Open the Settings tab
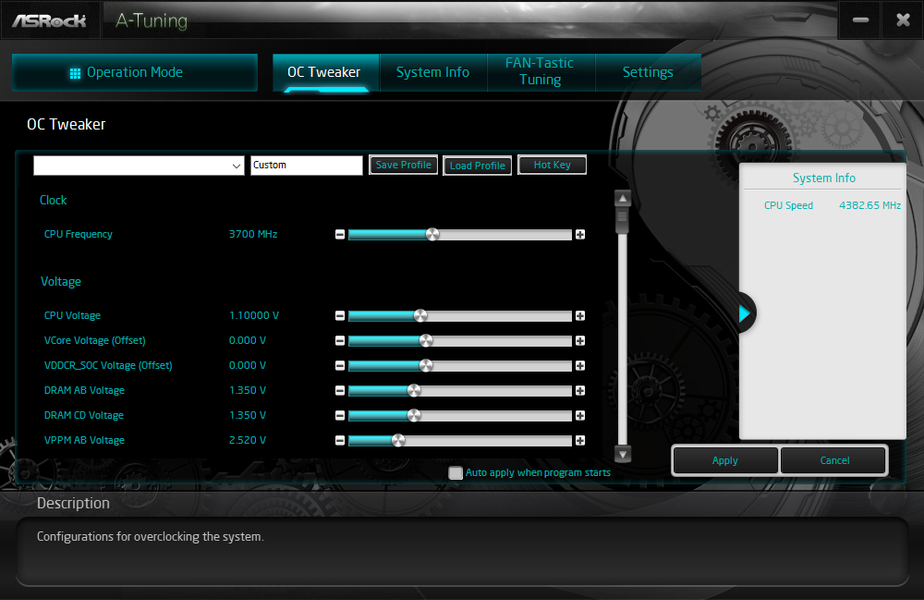Screen dimensions: 924x600 point(648,72)
